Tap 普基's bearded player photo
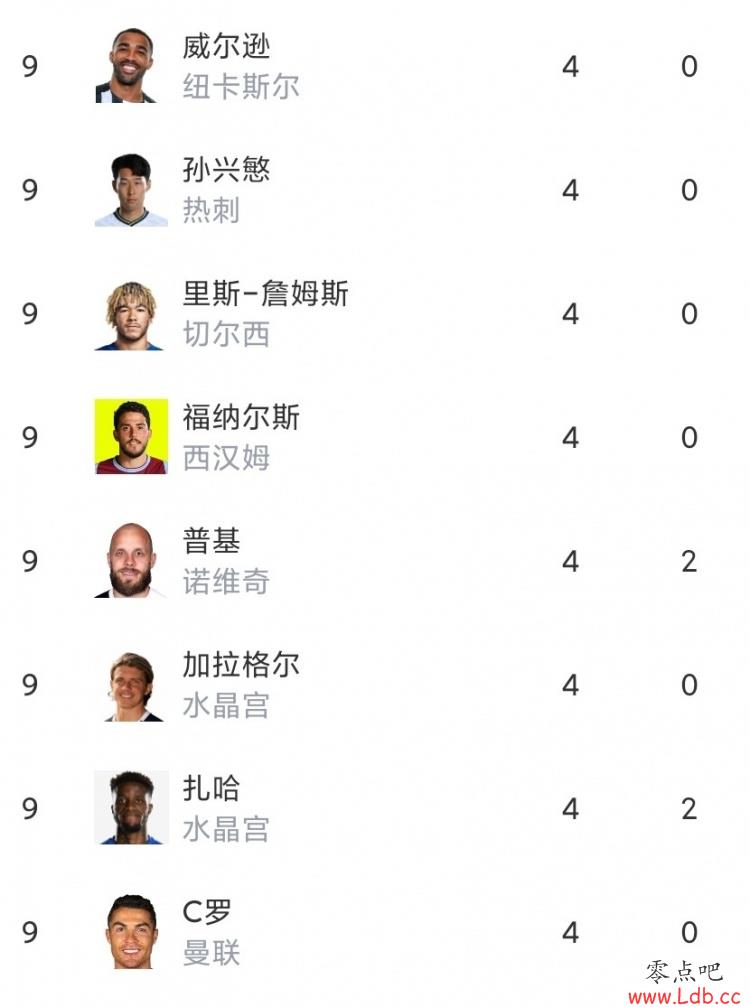This screenshot has width=750, height=1007. tap(131, 561)
